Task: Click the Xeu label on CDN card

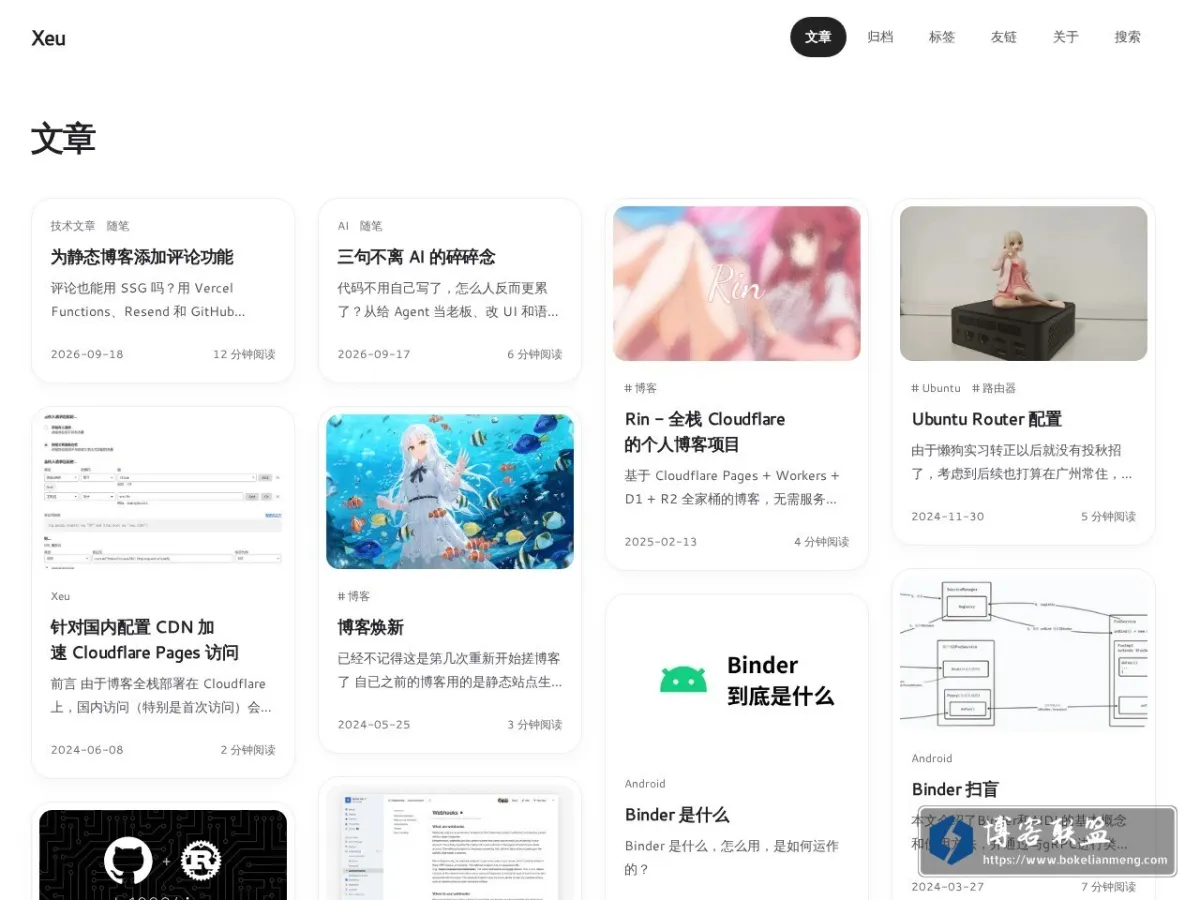Action: coord(60,596)
